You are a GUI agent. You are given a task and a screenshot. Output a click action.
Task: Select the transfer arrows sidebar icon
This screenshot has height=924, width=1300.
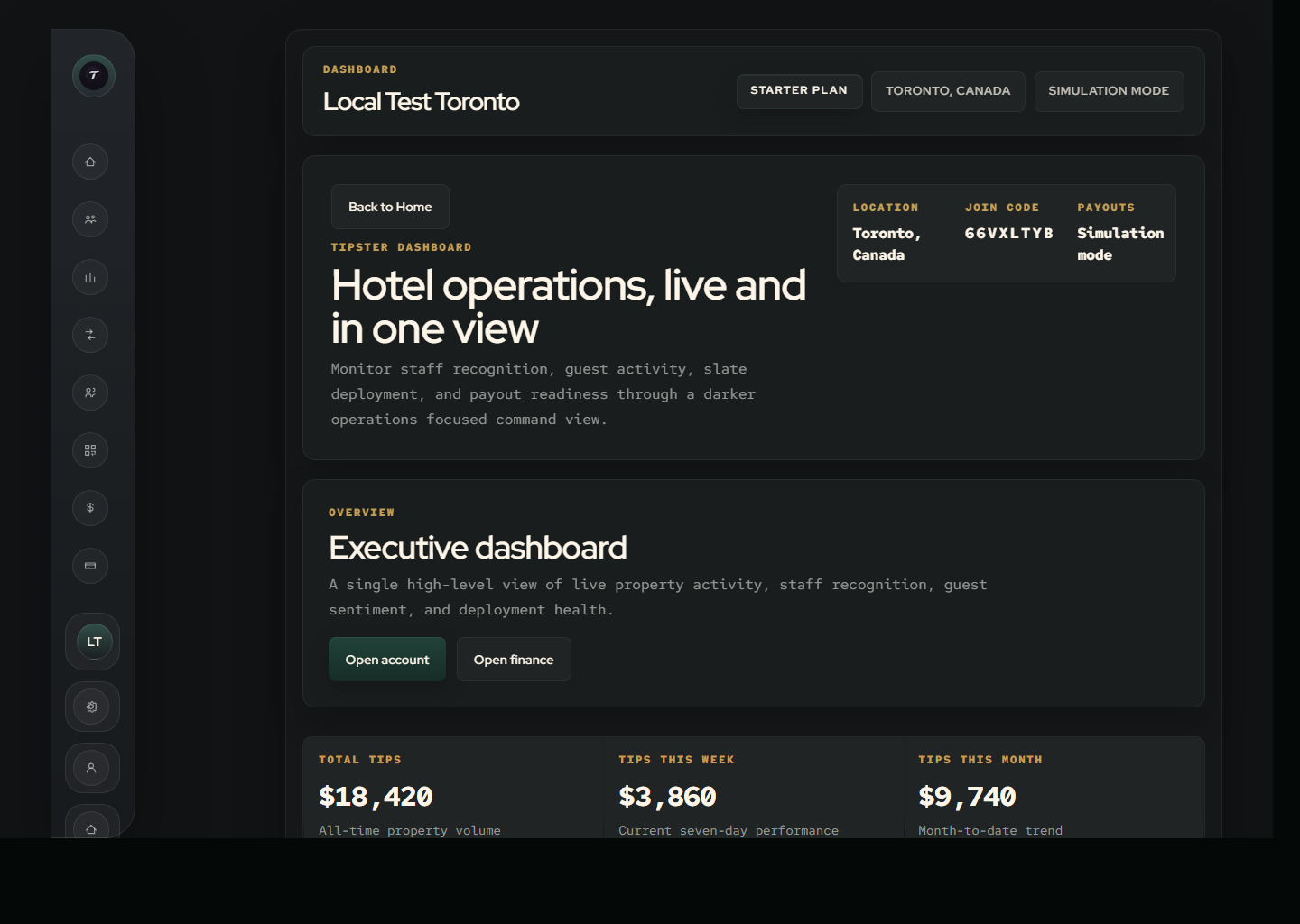(x=90, y=335)
